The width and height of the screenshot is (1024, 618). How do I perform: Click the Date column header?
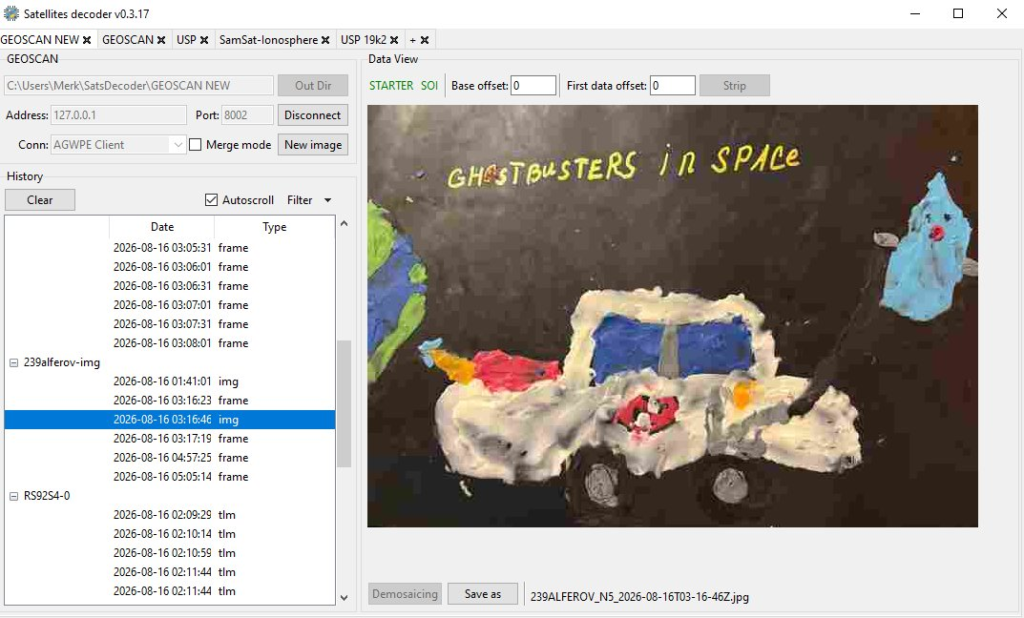[x=162, y=227]
